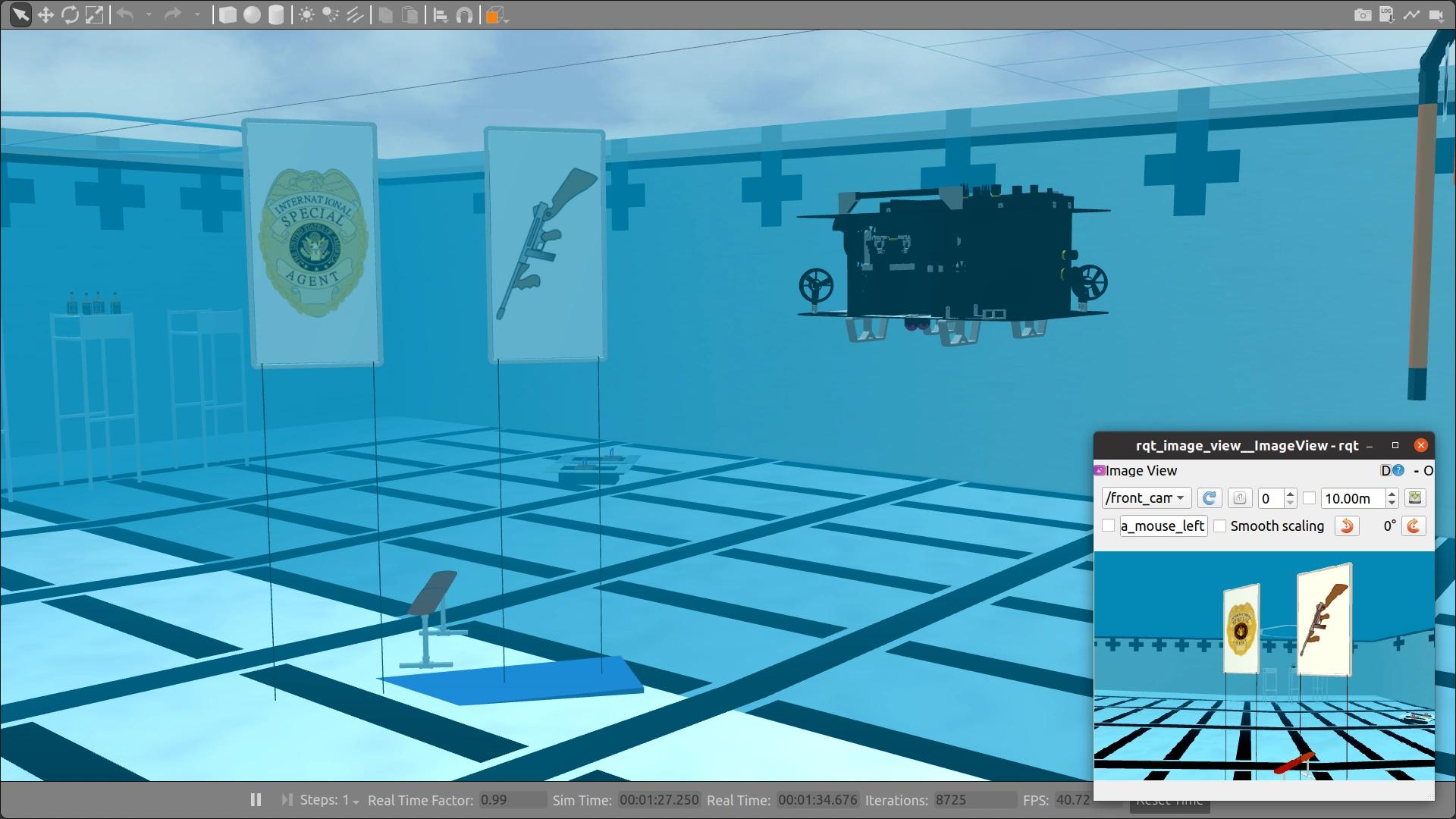Toggle mouse publish checkbox beside a_mouse_left
The height and width of the screenshot is (819, 1456).
coord(1109,526)
